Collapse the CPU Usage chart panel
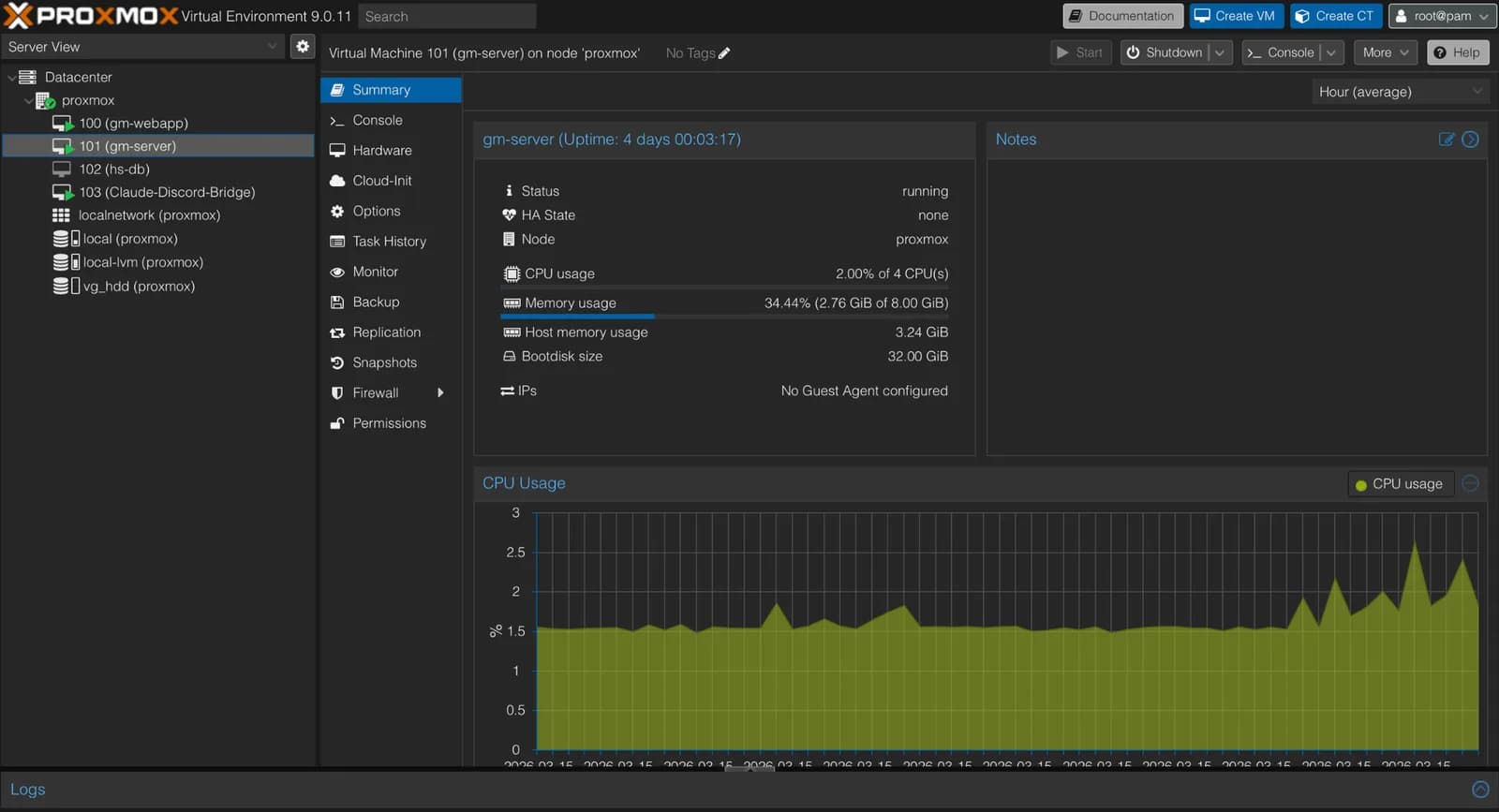Screen dimensions: 1499x812 [x=1471, y=483]
